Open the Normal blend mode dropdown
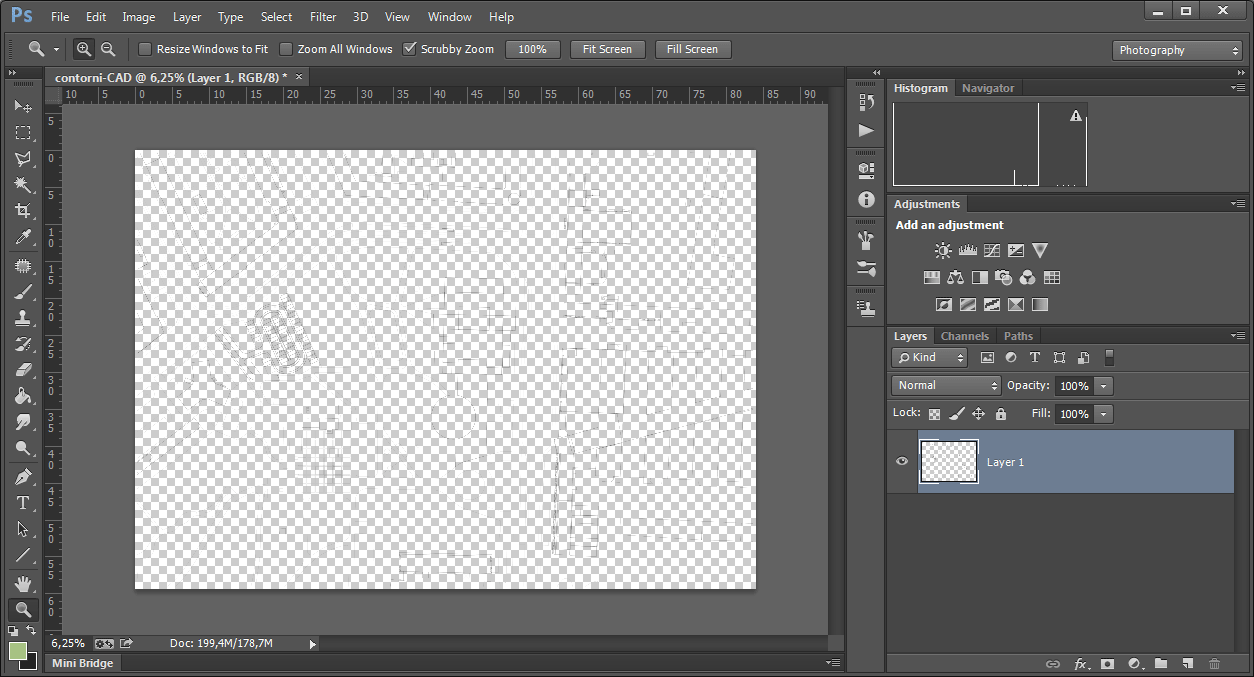 pyautogui.click(x=946, y=386)
